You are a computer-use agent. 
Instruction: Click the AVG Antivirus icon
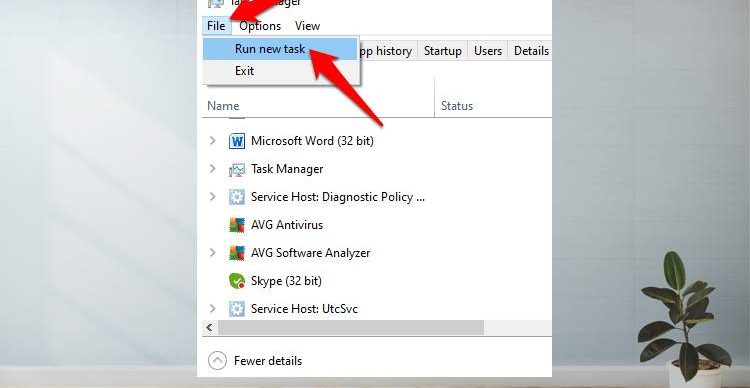point(237,225)
